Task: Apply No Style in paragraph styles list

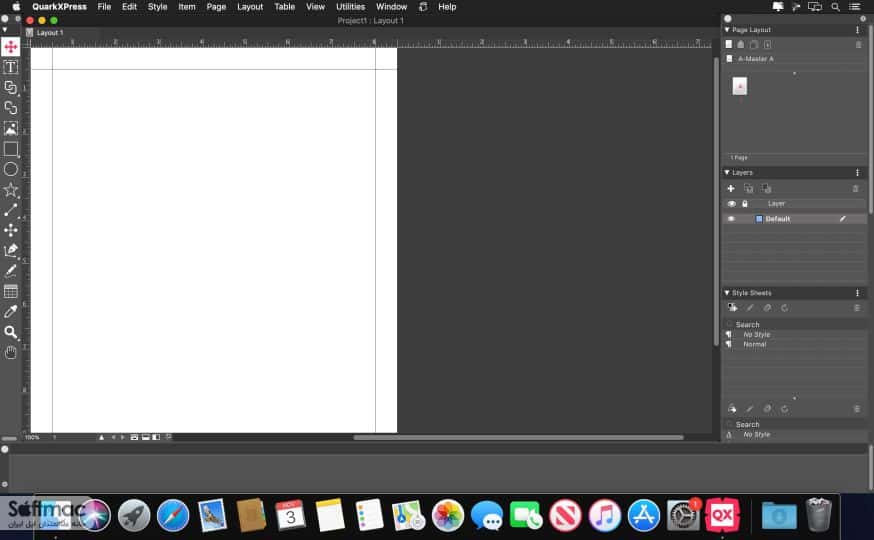Action: (756, 334)
